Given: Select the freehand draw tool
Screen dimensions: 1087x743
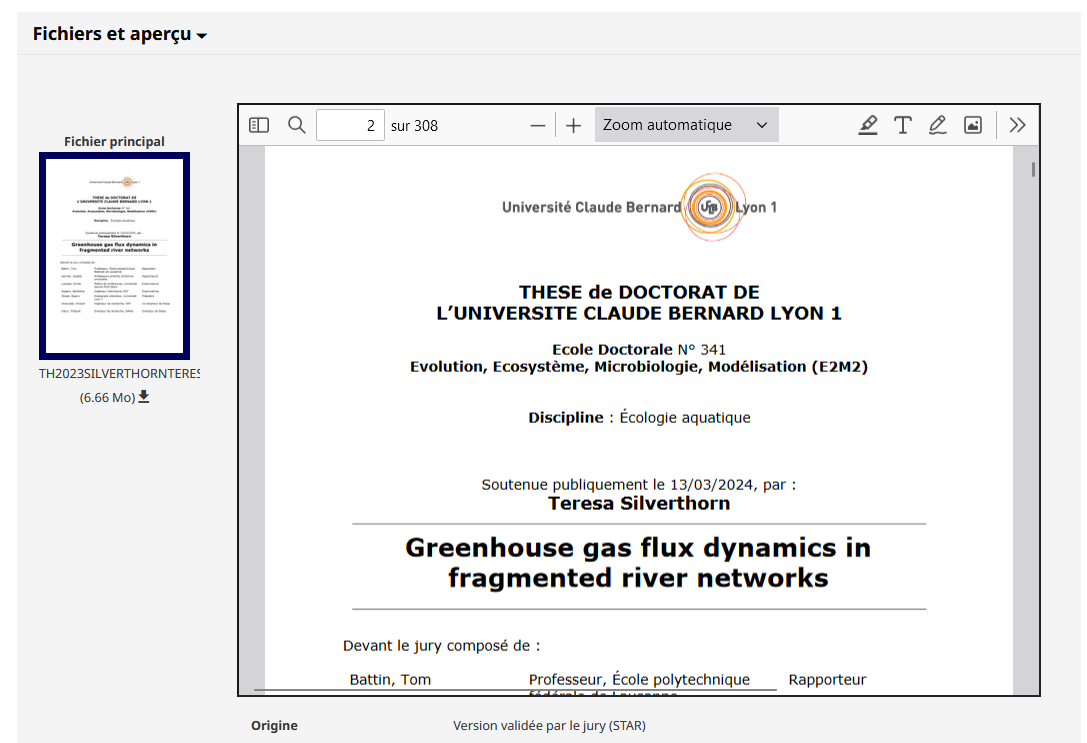Looking at the screenshot, I should [938, 125].
